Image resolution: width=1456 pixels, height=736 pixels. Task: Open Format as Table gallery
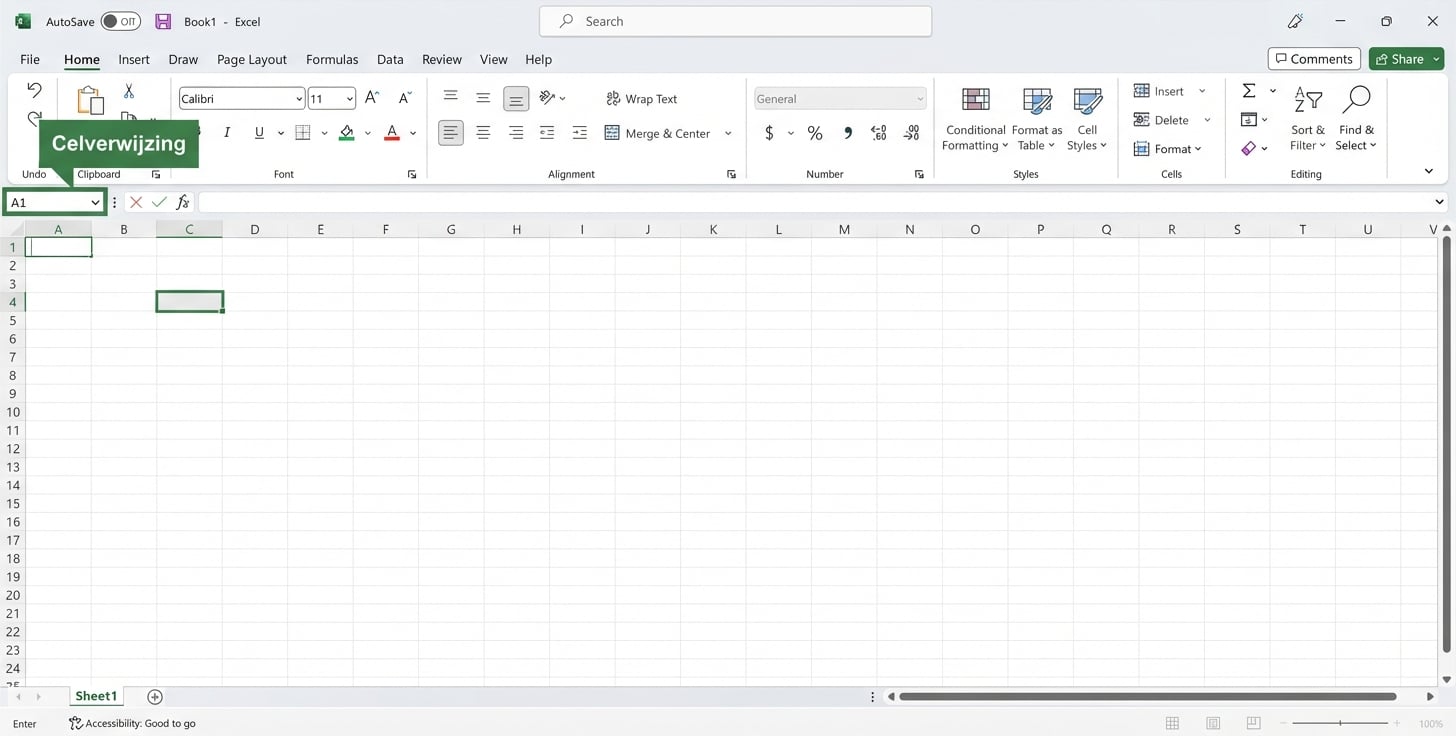[x=1037, y=101]
